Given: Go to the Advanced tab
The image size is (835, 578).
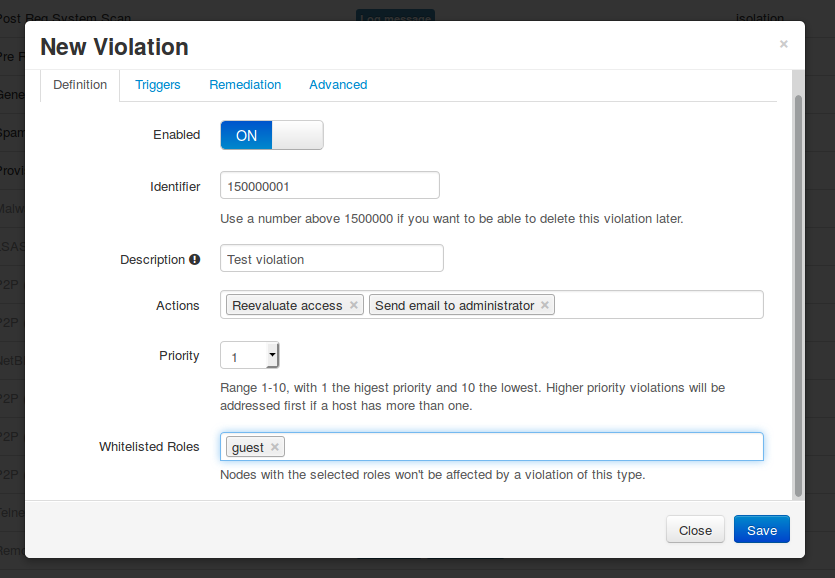Looking at the screenshot, I should click(338, 85).
